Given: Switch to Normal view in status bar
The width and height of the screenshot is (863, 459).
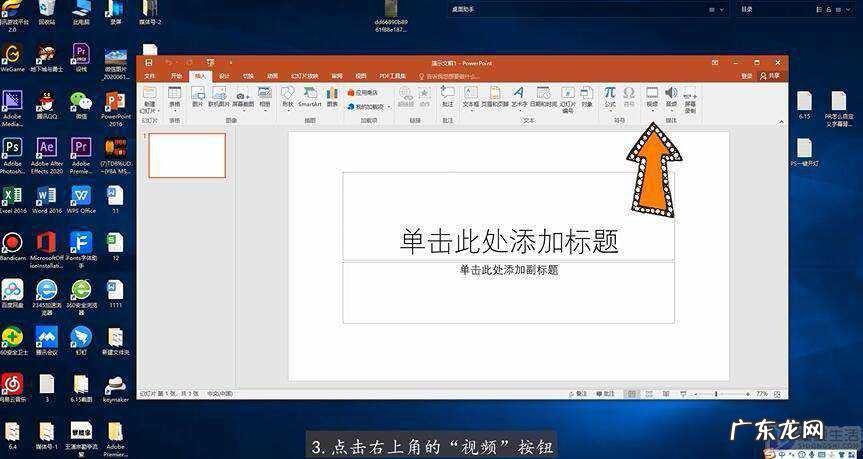Looking at the screenshot, I should tap(631, 394).
